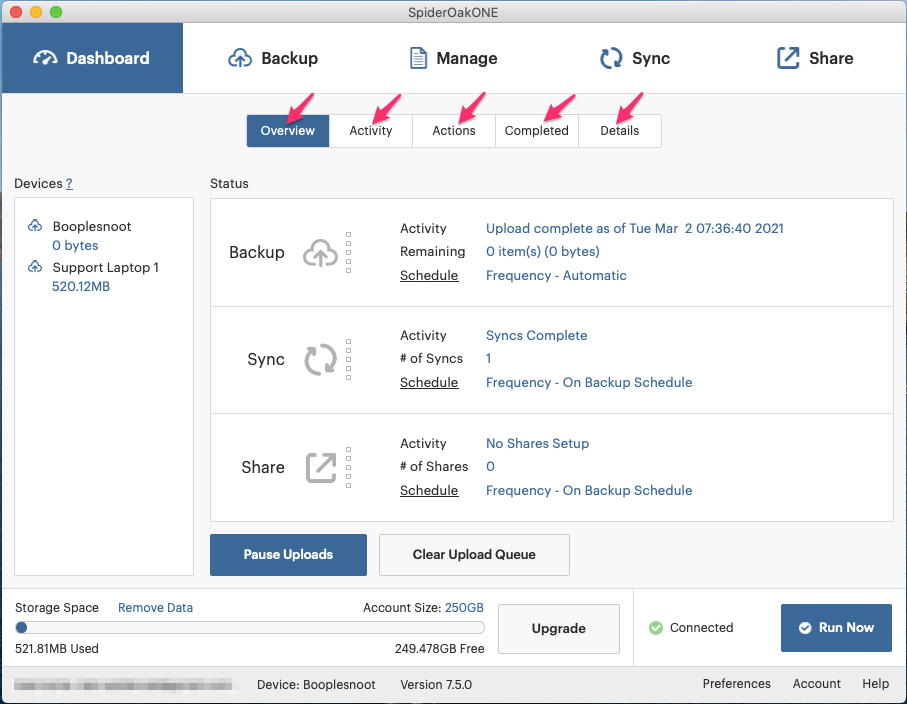Click the Dashboard gauge icon

[x=45, y=58]
